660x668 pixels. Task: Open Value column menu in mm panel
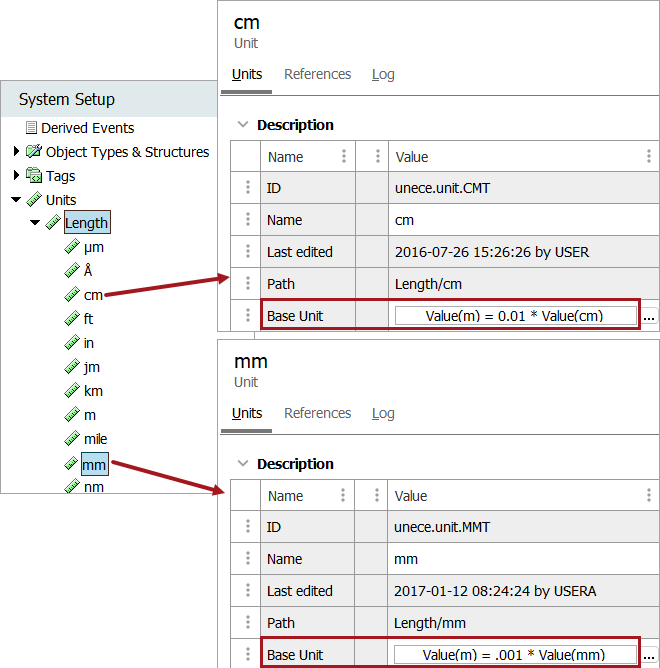click(648, 495)
